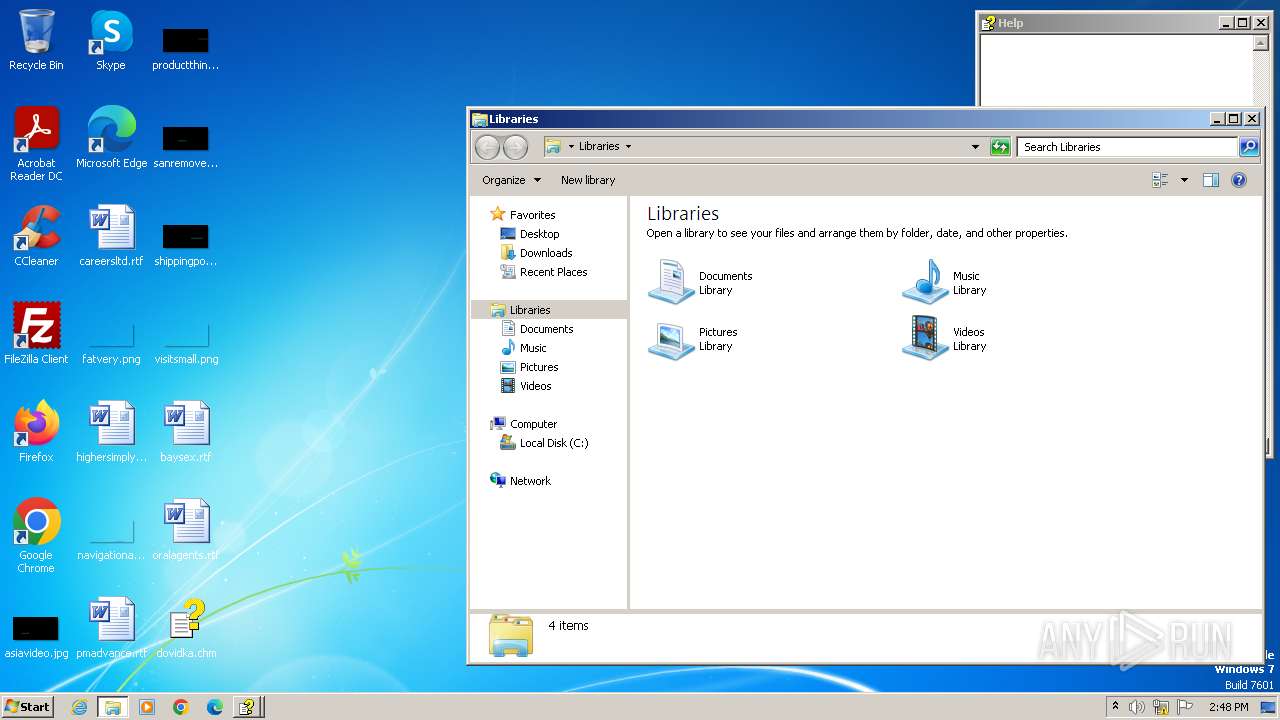Select Desktop under Favorites
Screen dimensions: 1280x720
tap(539, 234)
